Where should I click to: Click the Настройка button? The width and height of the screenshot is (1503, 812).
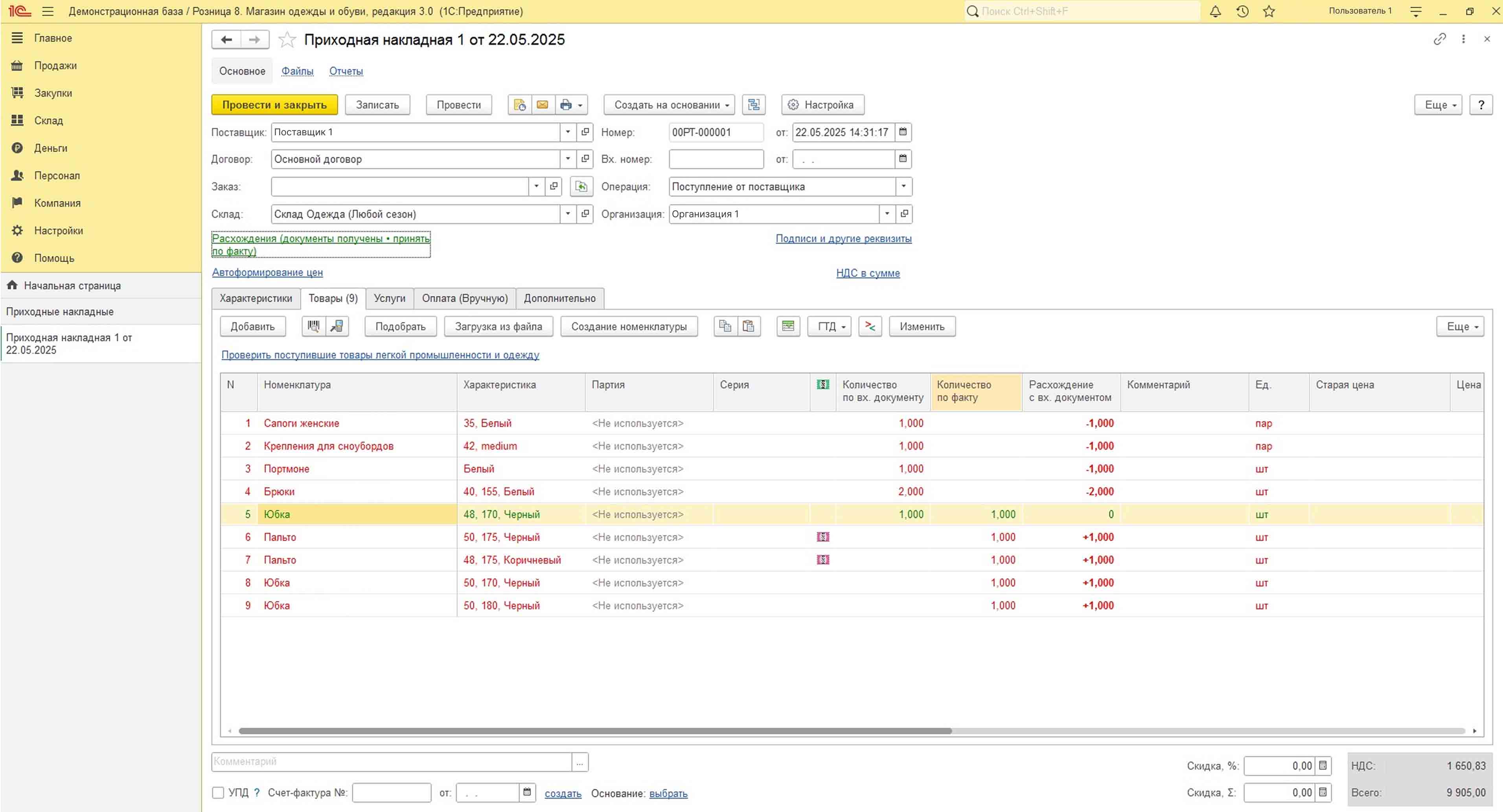(823, 105)
